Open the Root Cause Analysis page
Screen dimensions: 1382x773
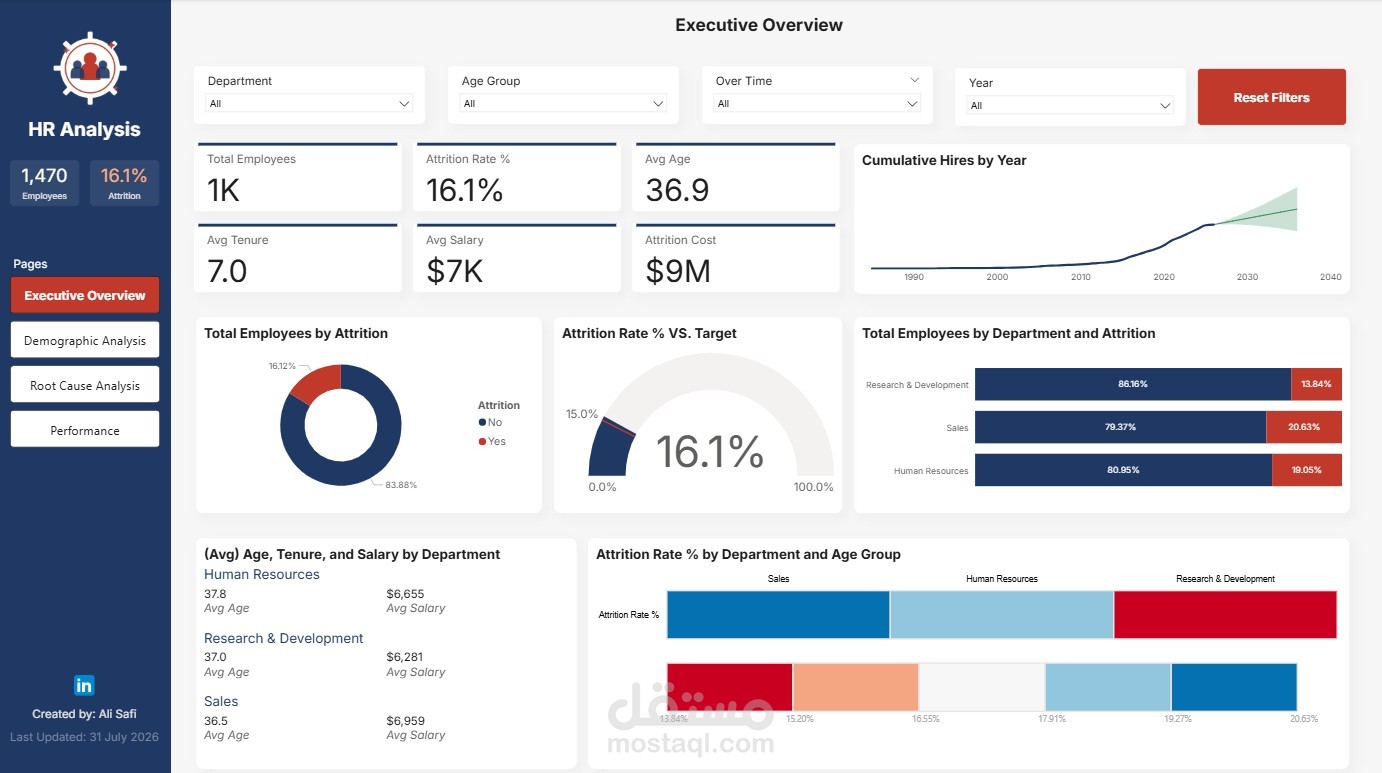click(85, 385)
